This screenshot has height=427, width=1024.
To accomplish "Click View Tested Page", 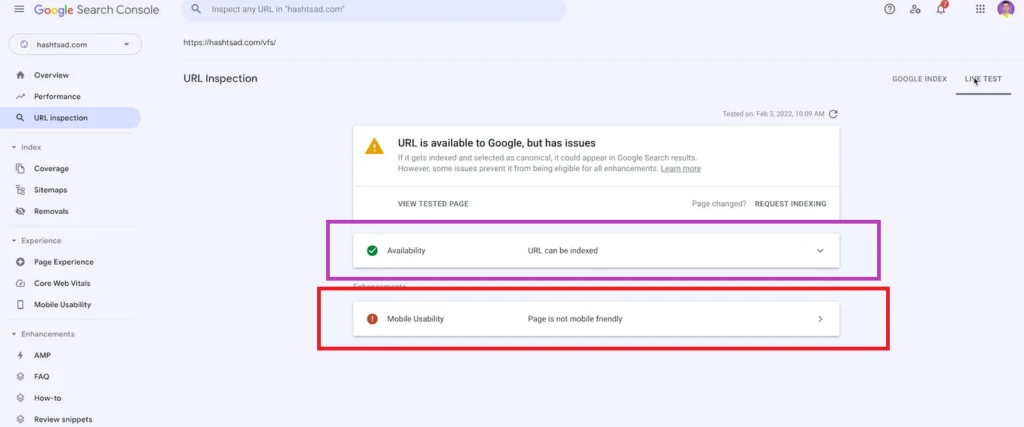I will pyautogui.click(x=433, y=203).
